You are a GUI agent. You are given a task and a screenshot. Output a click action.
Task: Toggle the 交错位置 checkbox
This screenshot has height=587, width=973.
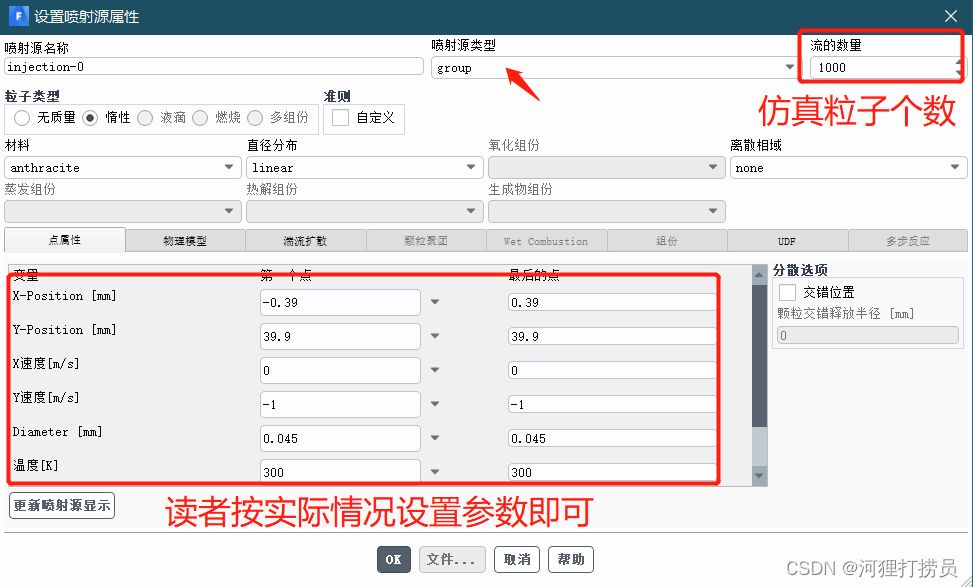pyautogui.click(x=788, y=292)
